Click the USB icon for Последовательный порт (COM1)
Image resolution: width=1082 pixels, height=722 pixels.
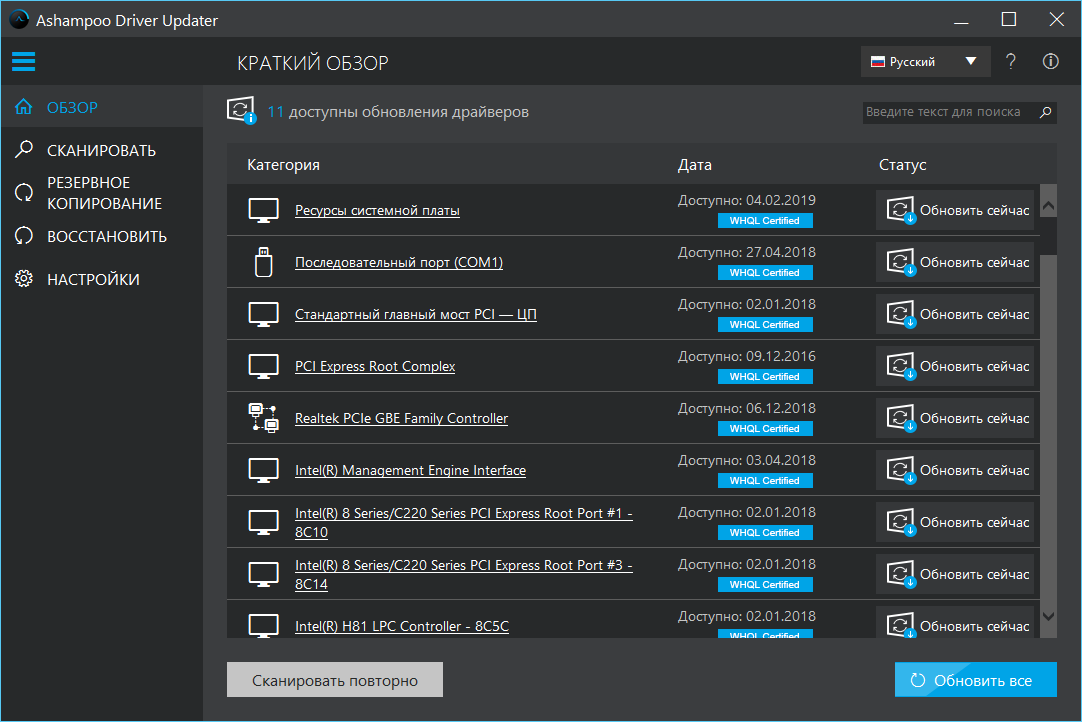264,262
